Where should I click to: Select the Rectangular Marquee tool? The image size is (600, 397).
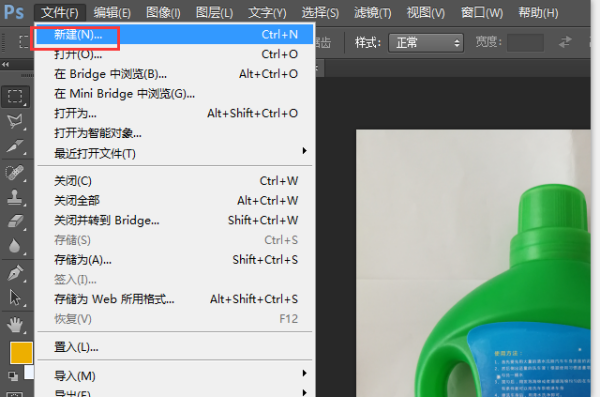[15, 96]
